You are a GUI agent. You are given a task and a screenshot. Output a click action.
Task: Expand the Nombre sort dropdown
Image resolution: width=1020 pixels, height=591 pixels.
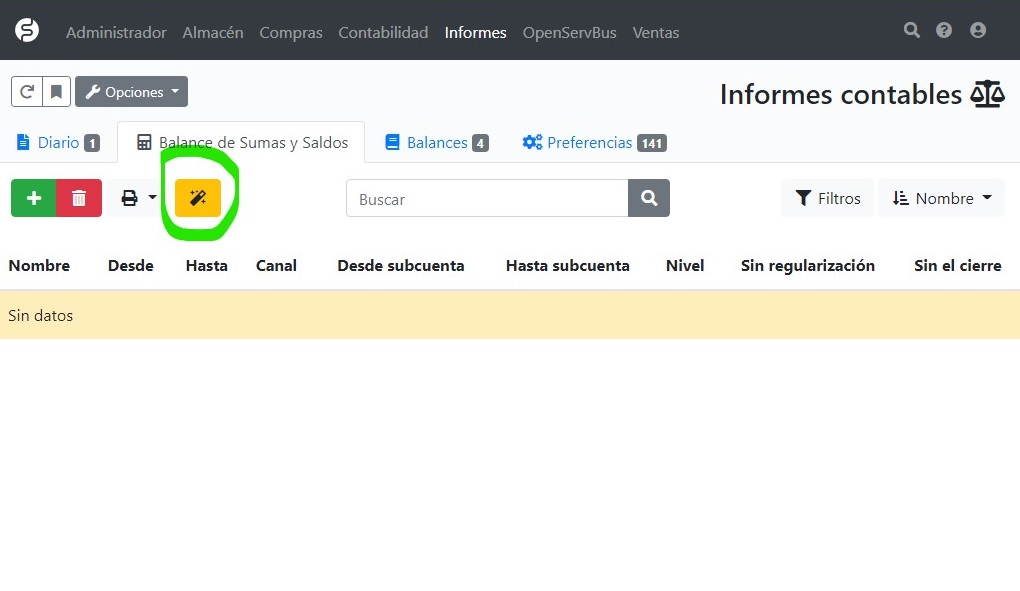pyautogui.click(x=941, y=198)
